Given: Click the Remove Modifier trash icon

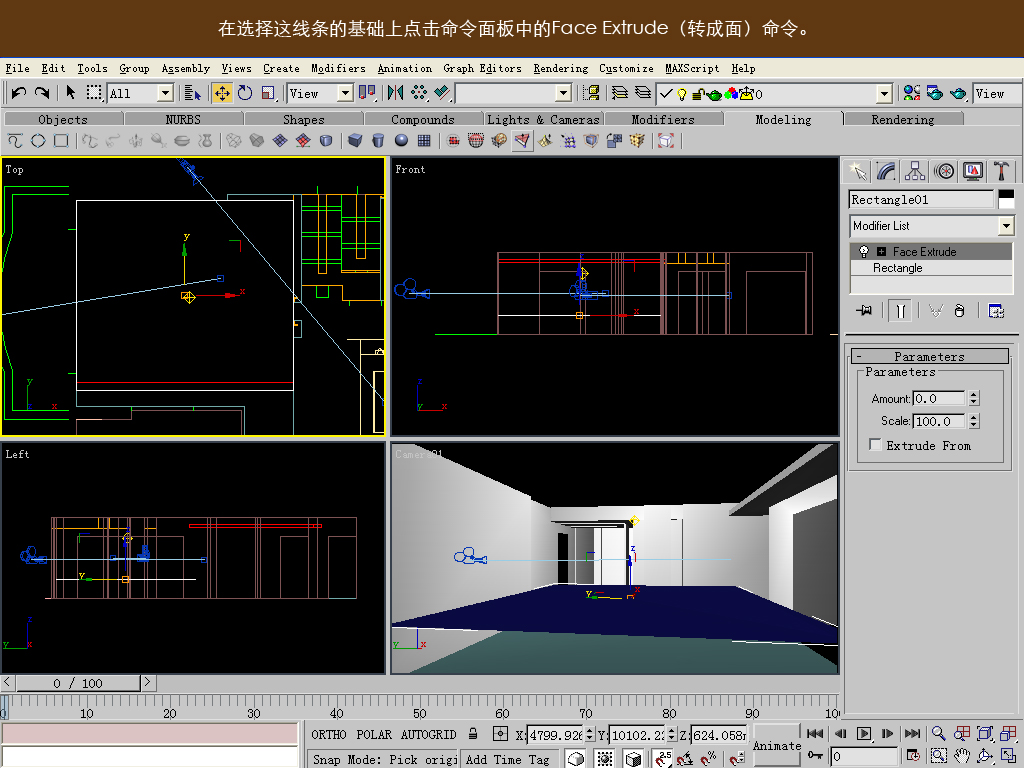Looking at the screenshot, I should click(x=959, y=311).
